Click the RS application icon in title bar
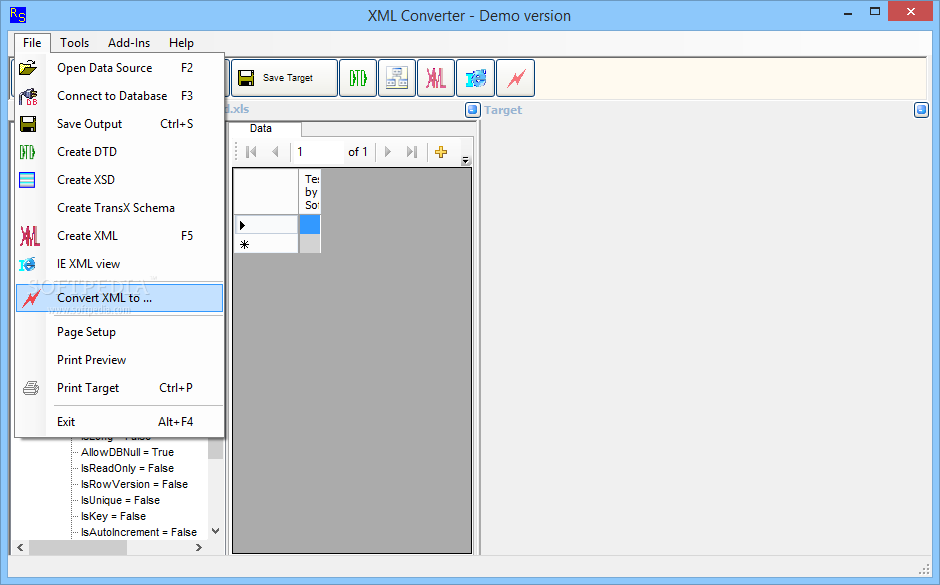The image size is (940, 585). click(18, 15)
